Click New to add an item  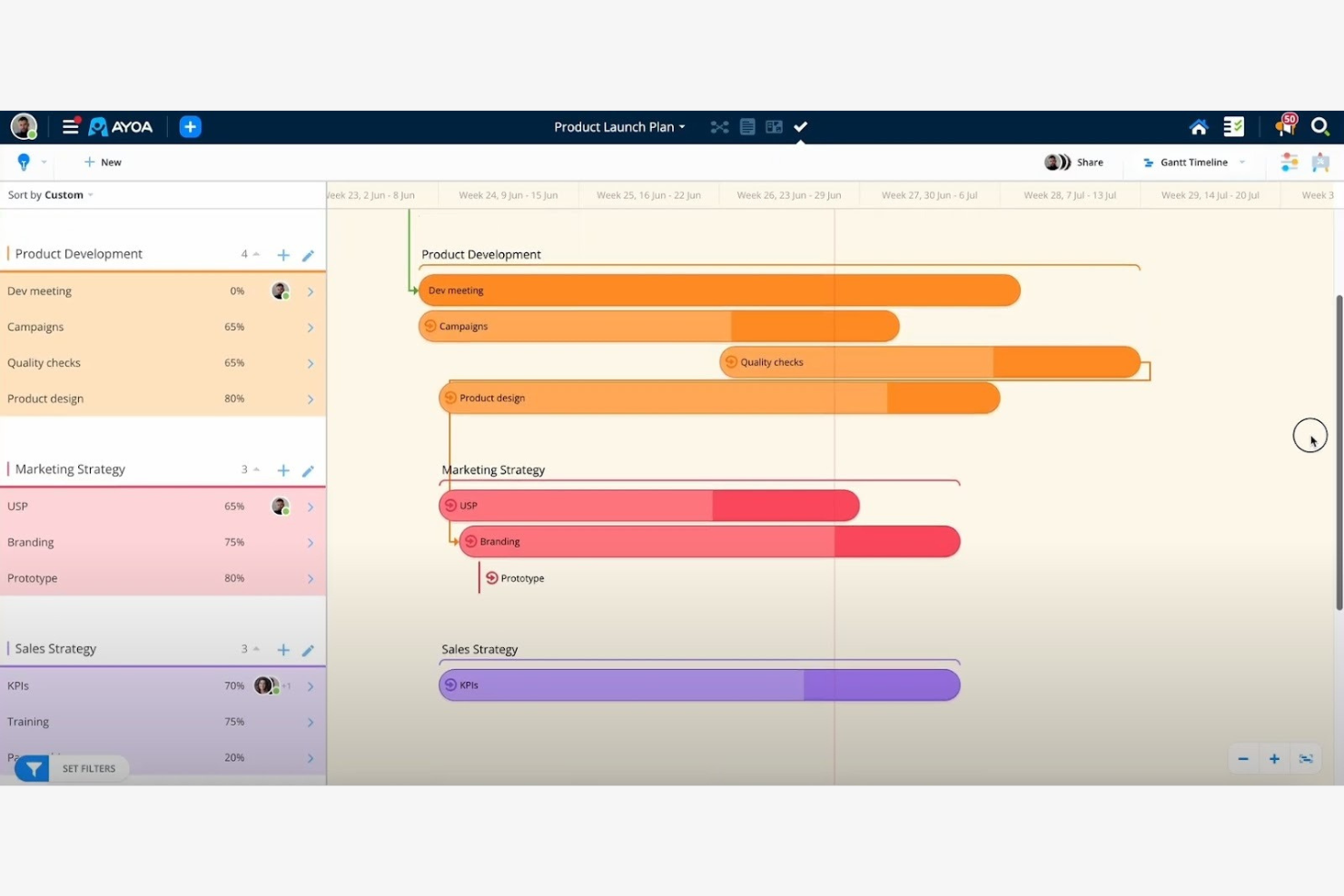103,162
